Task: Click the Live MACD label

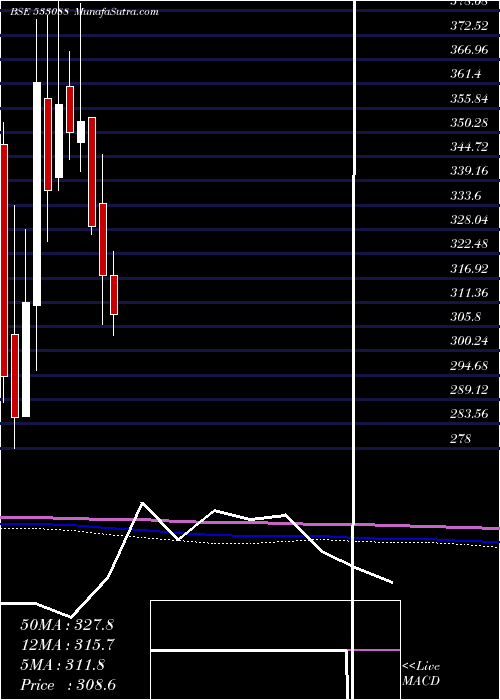Action: point(421,674)
